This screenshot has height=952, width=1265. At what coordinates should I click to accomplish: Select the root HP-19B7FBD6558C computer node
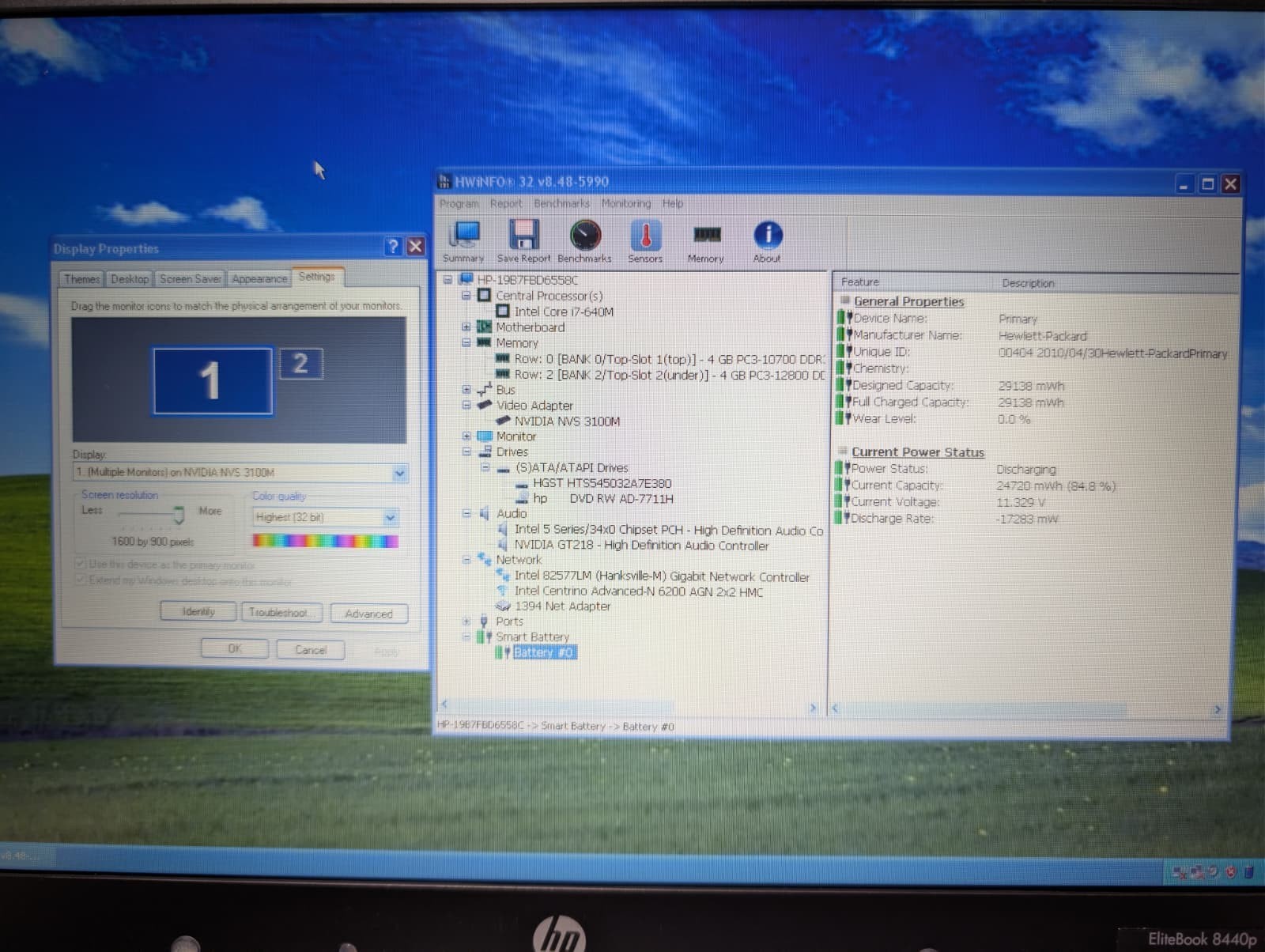[527, 280]
